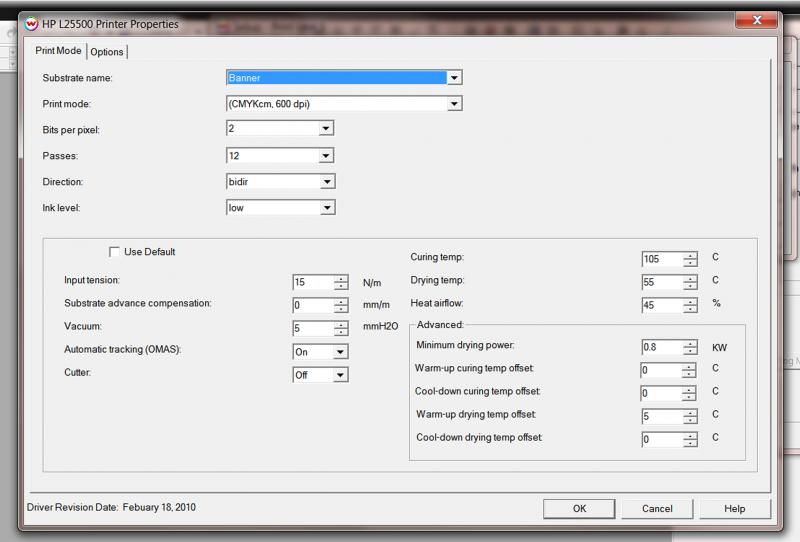The image size is (800, 542).
Task: Click the Curing temp value field
Action: click(x=662, y=259)
